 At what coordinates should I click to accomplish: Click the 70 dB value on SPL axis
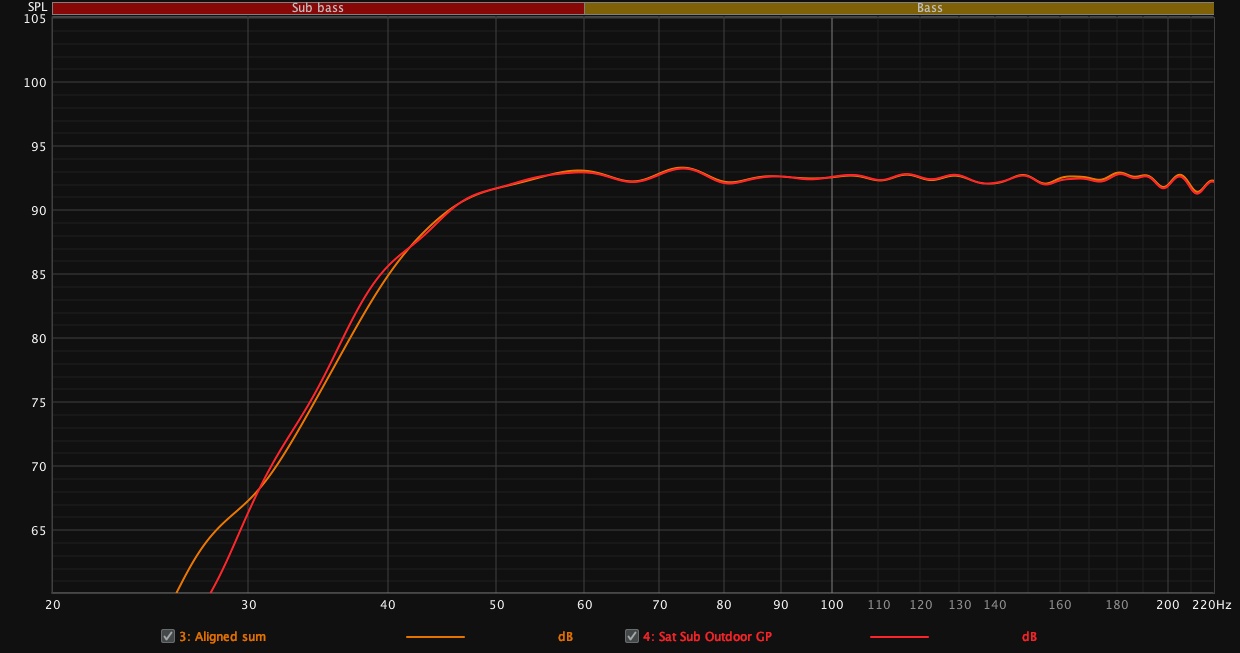38,466
